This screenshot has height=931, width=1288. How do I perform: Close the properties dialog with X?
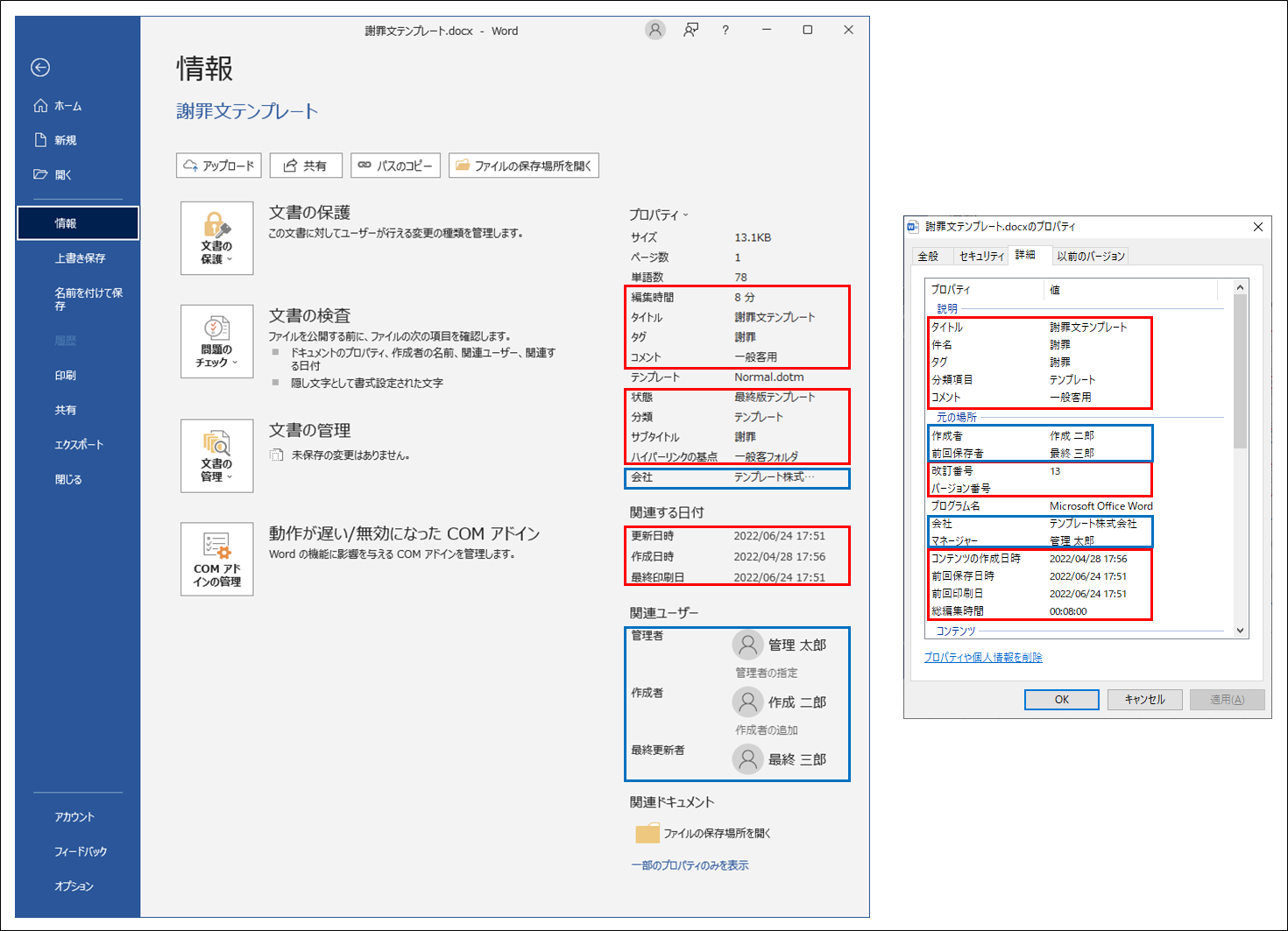[1258, 227]
